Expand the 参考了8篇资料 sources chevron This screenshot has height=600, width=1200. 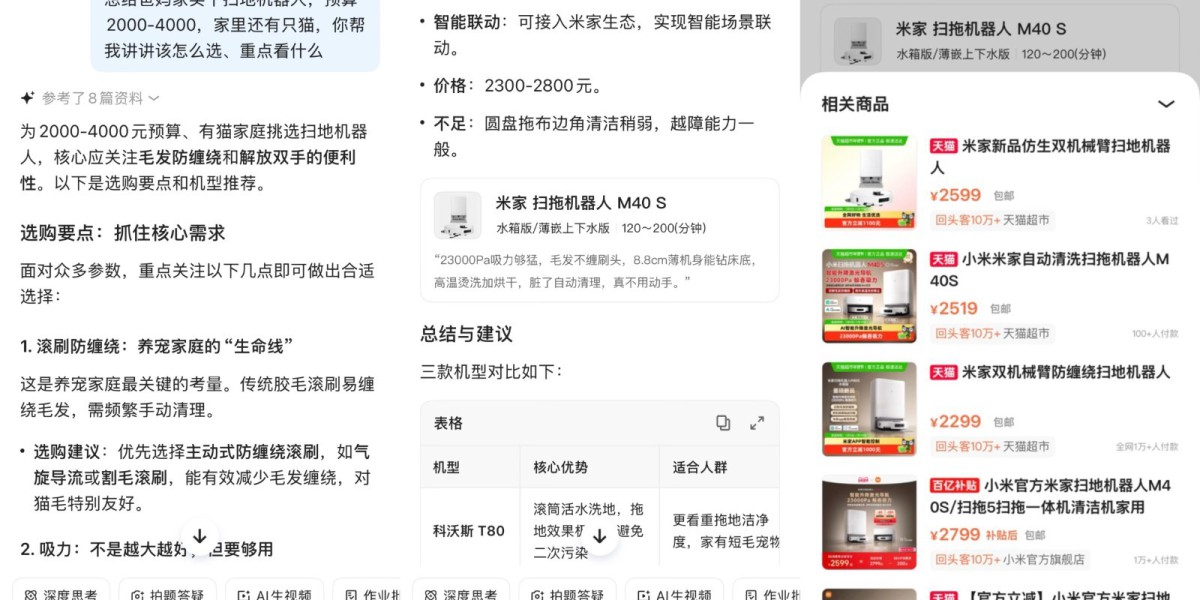(x=153, y=98)
